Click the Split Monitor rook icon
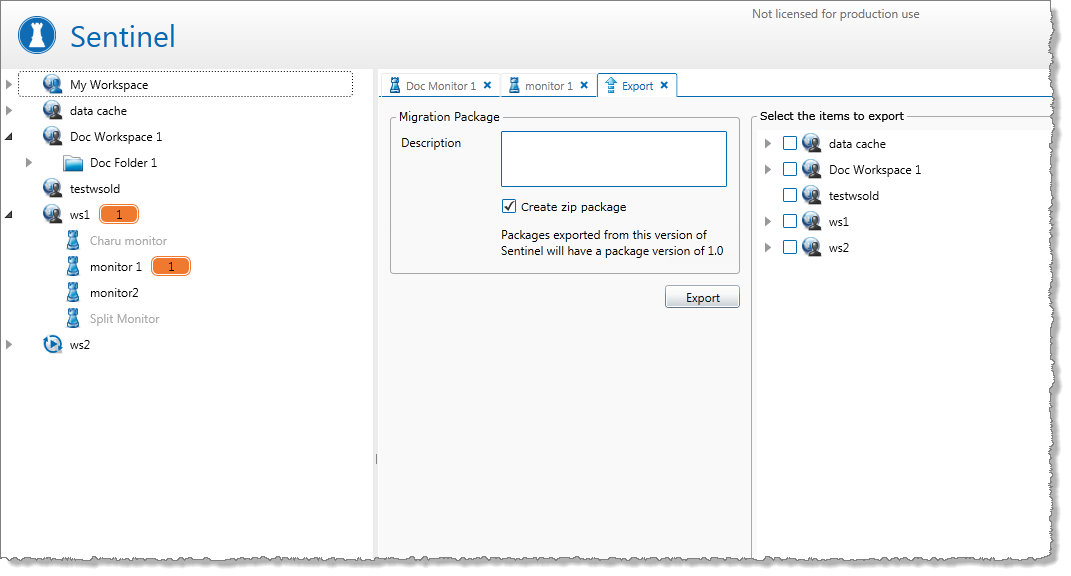1071x576 pixels. (73, 319)
